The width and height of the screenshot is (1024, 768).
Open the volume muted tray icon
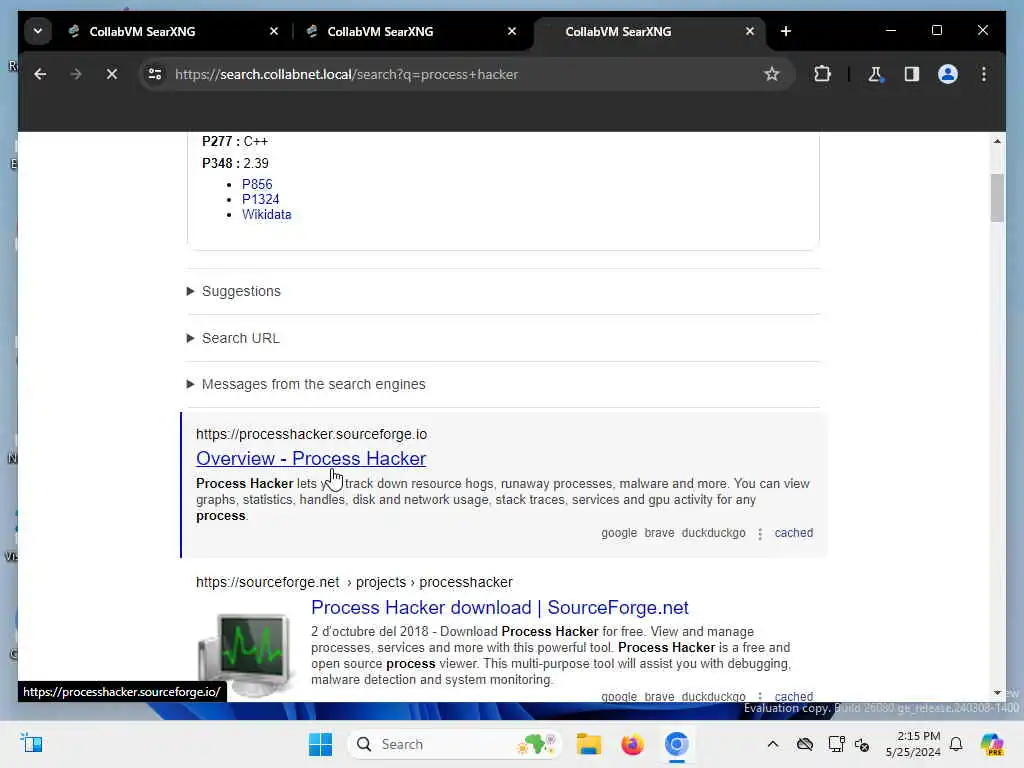coord(862,744)
